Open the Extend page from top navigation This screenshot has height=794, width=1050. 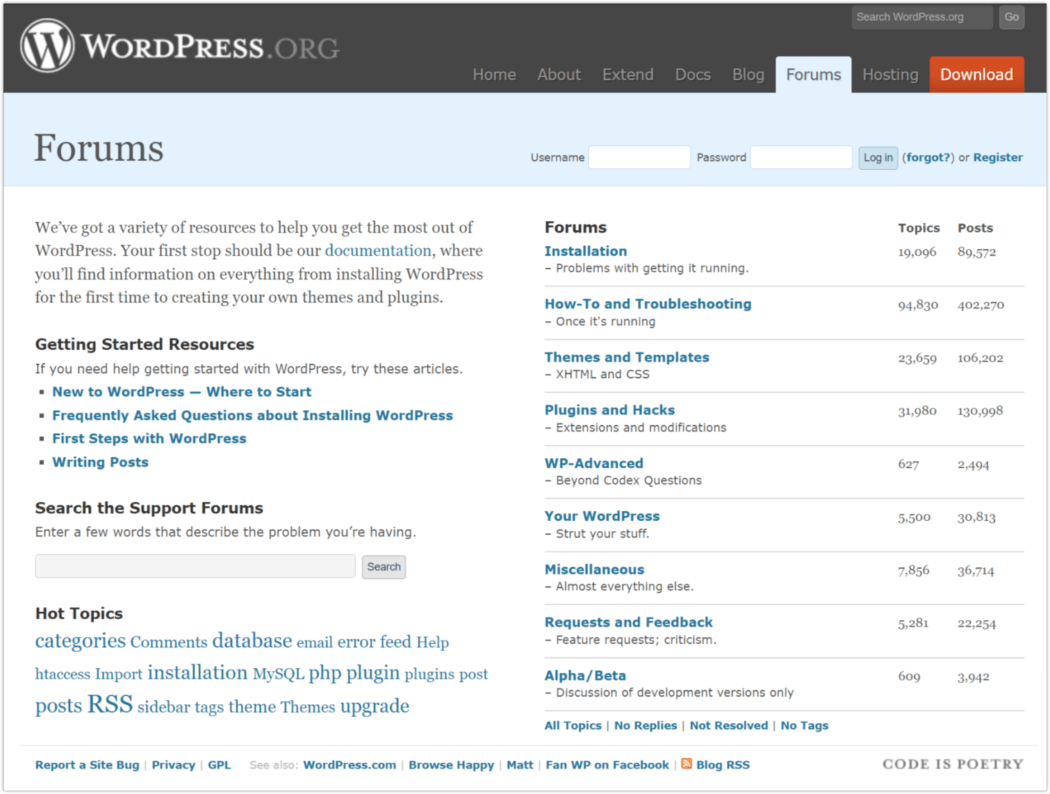pos(628,74)
